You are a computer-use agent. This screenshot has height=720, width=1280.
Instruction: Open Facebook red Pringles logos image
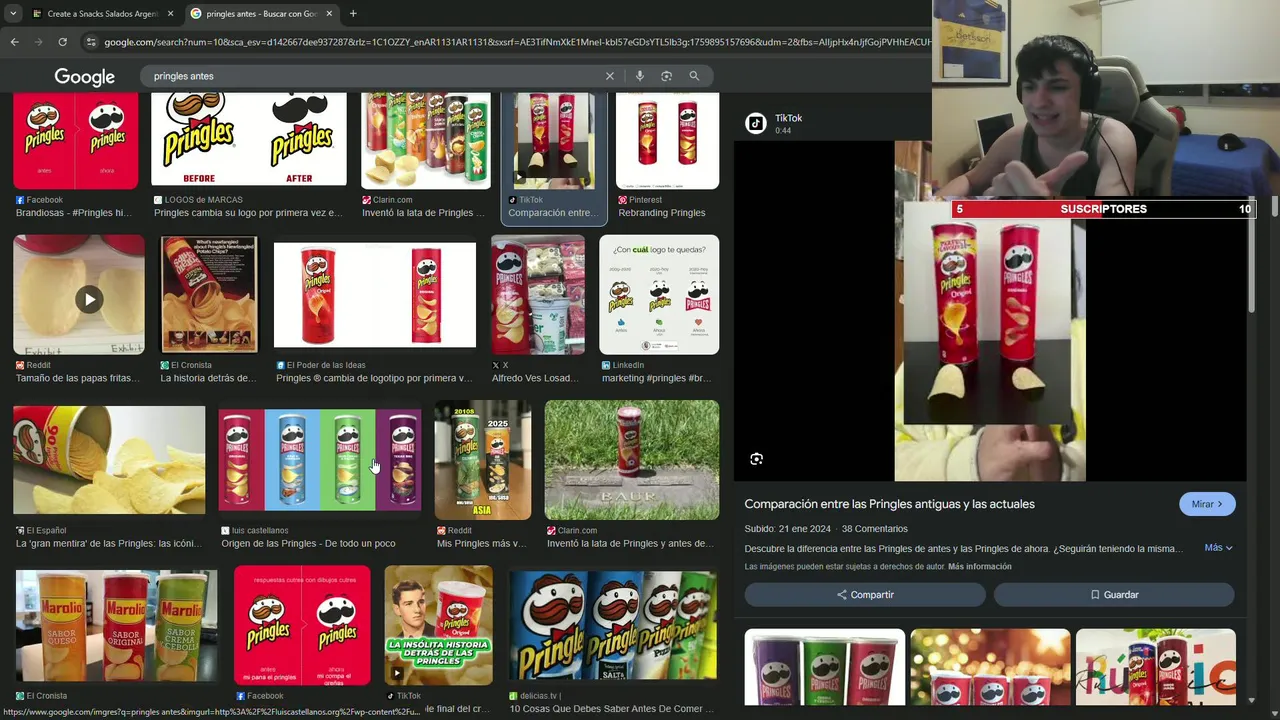coord(302,626)
